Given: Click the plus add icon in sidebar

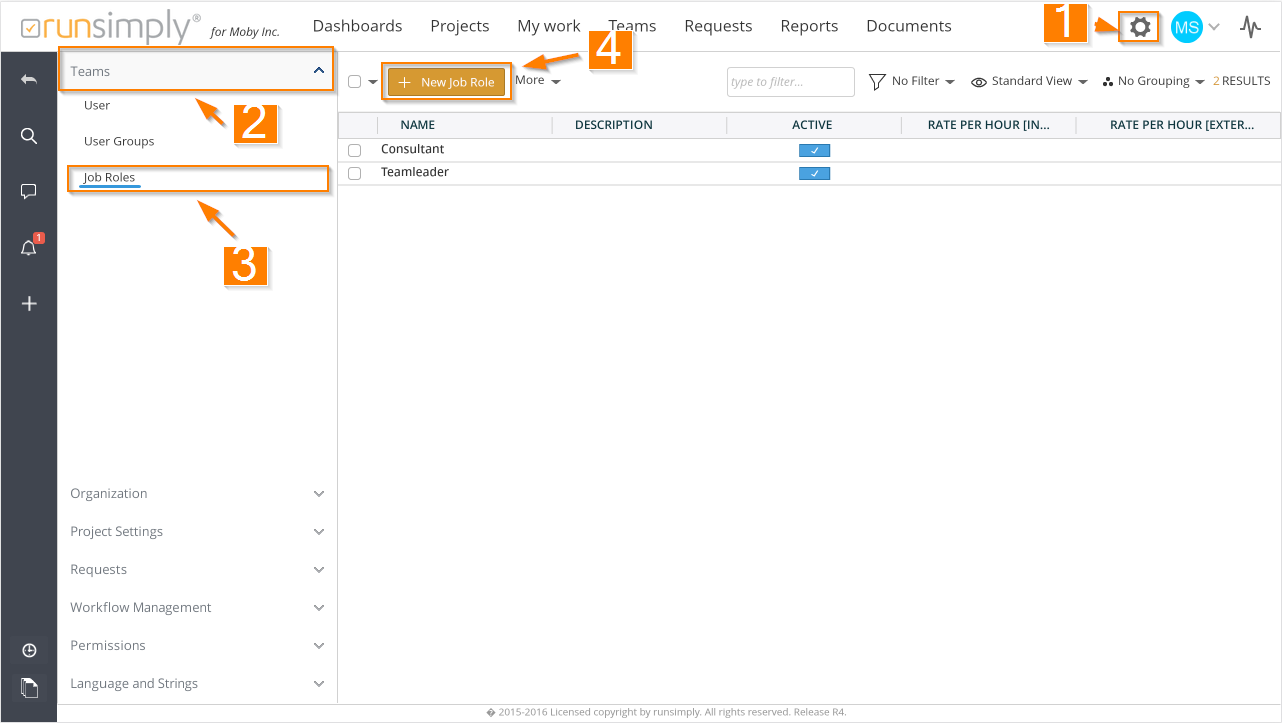Looking at the screenshot, I should [29, 304].
